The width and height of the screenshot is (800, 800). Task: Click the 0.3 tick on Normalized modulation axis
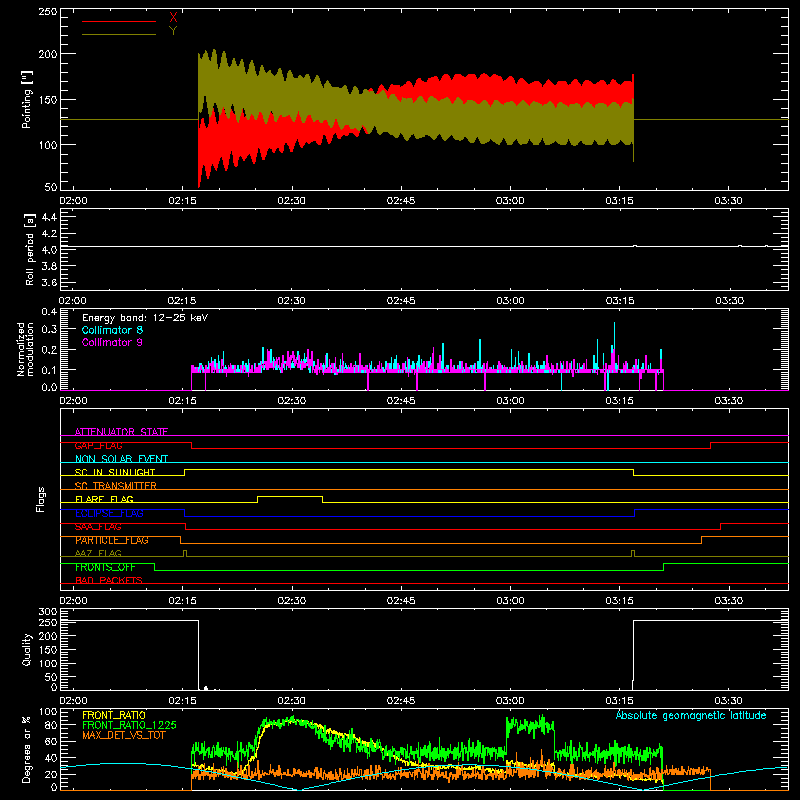pos(49,329)
